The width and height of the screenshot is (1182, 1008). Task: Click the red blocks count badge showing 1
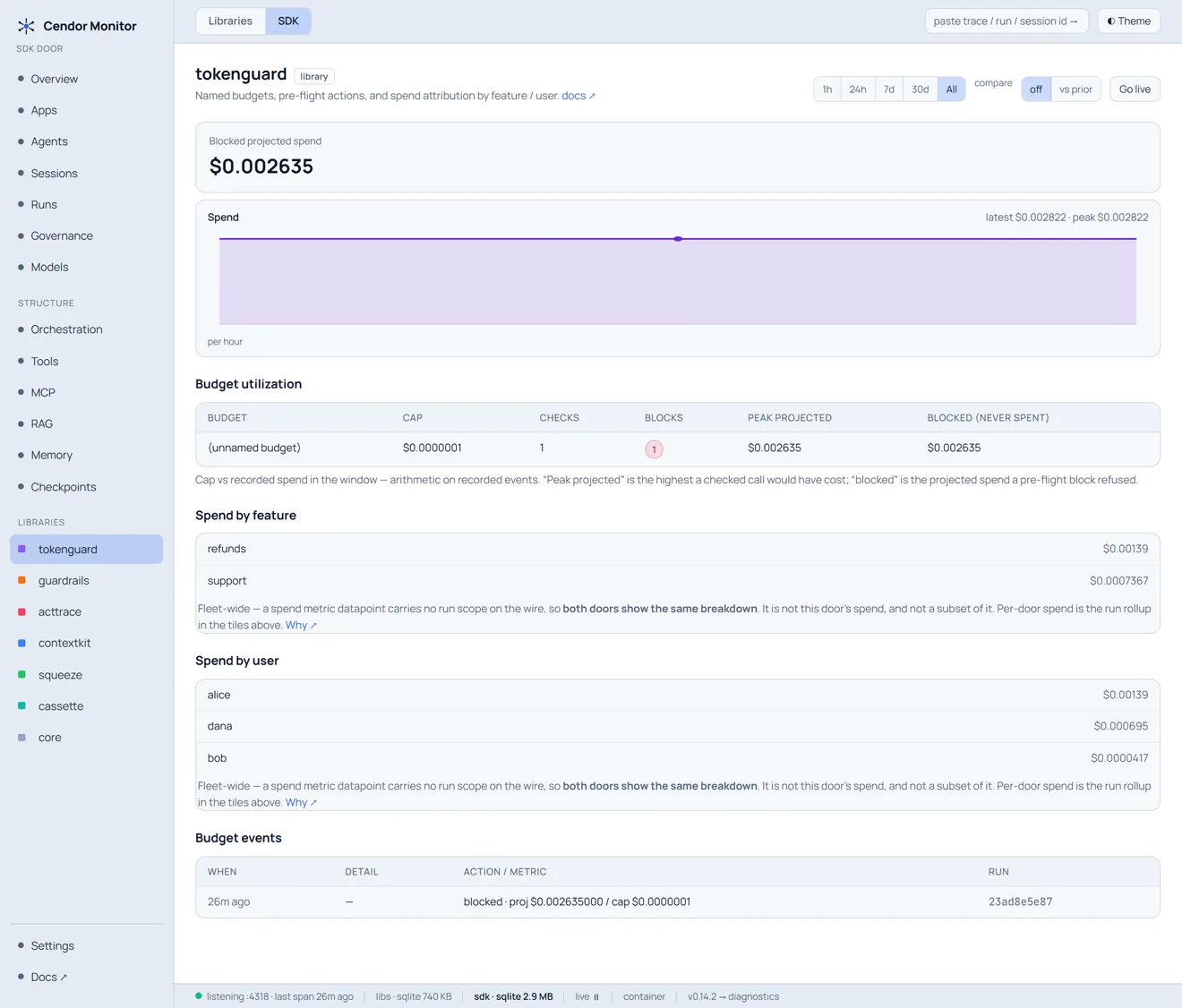[654, 448]
